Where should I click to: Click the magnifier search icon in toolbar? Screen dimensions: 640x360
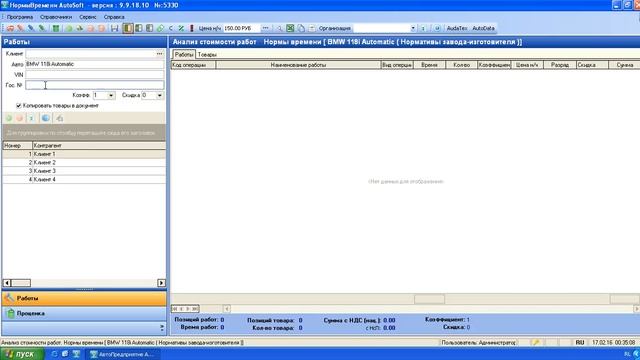coord(280,28)
